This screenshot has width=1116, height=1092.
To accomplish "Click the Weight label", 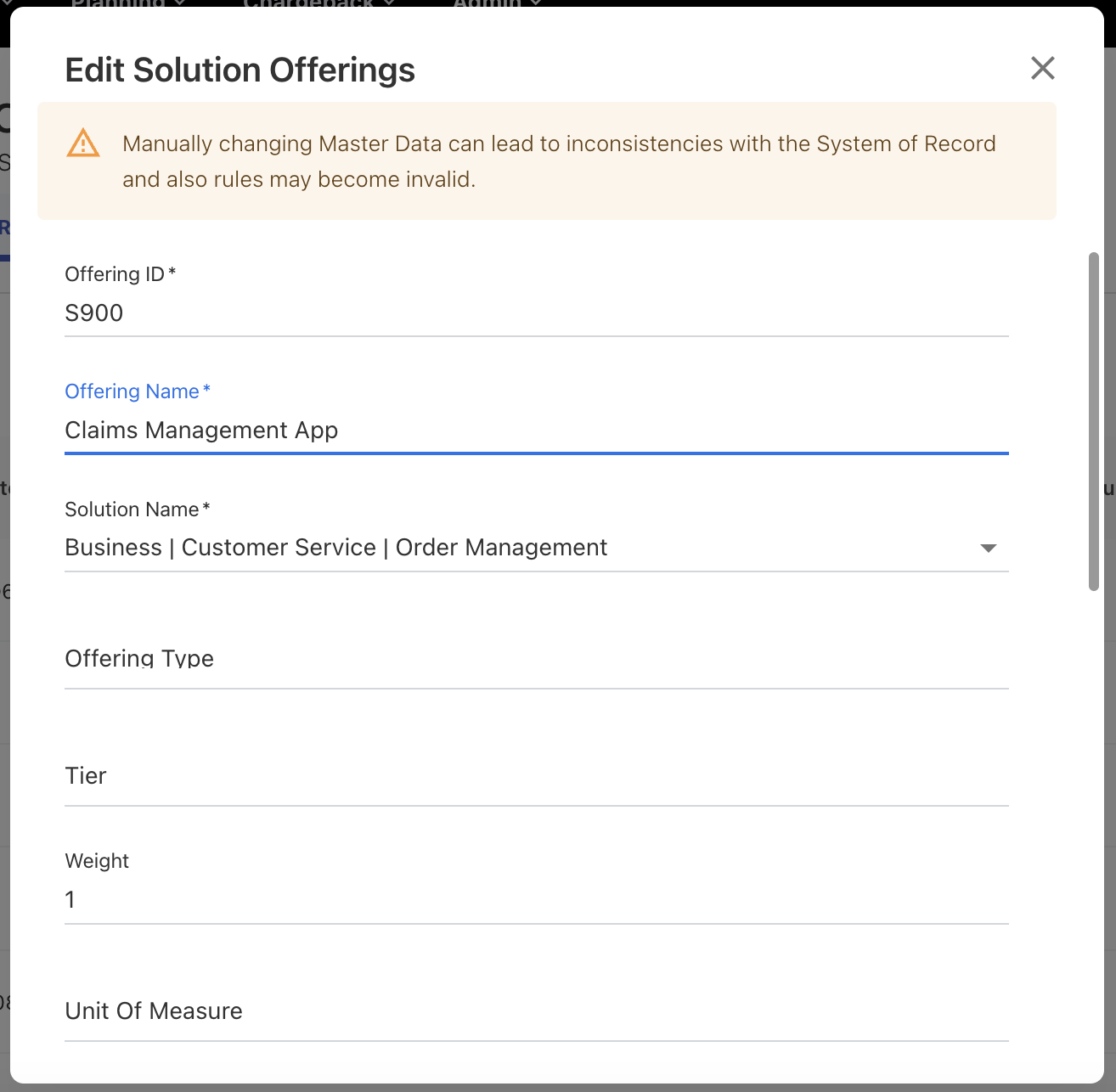I will pyautogui.click(x=97, y=861).
